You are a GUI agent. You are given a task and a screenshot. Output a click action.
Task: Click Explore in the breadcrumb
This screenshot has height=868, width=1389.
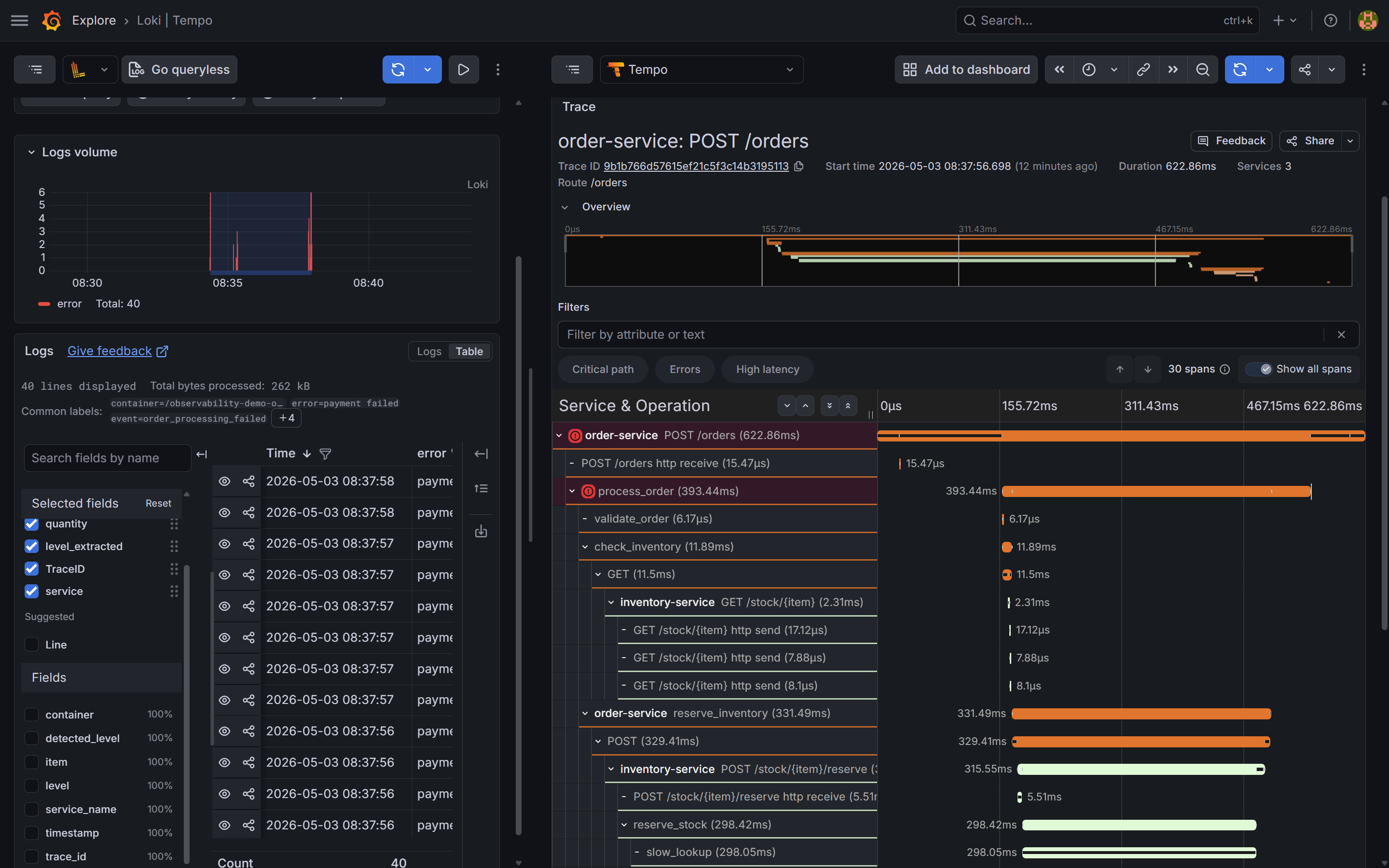point(94,21)
